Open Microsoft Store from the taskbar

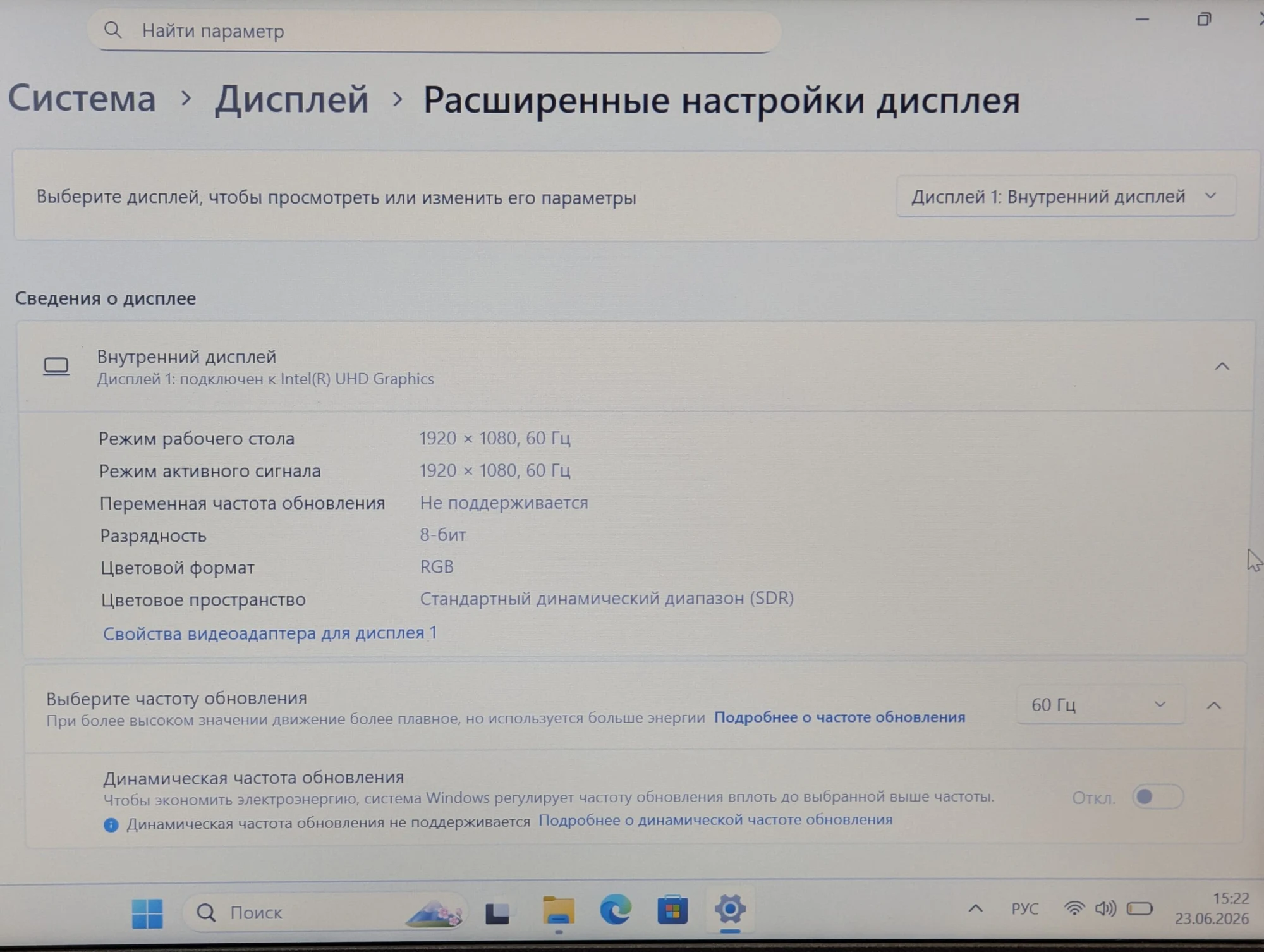[x=672, y=910]
